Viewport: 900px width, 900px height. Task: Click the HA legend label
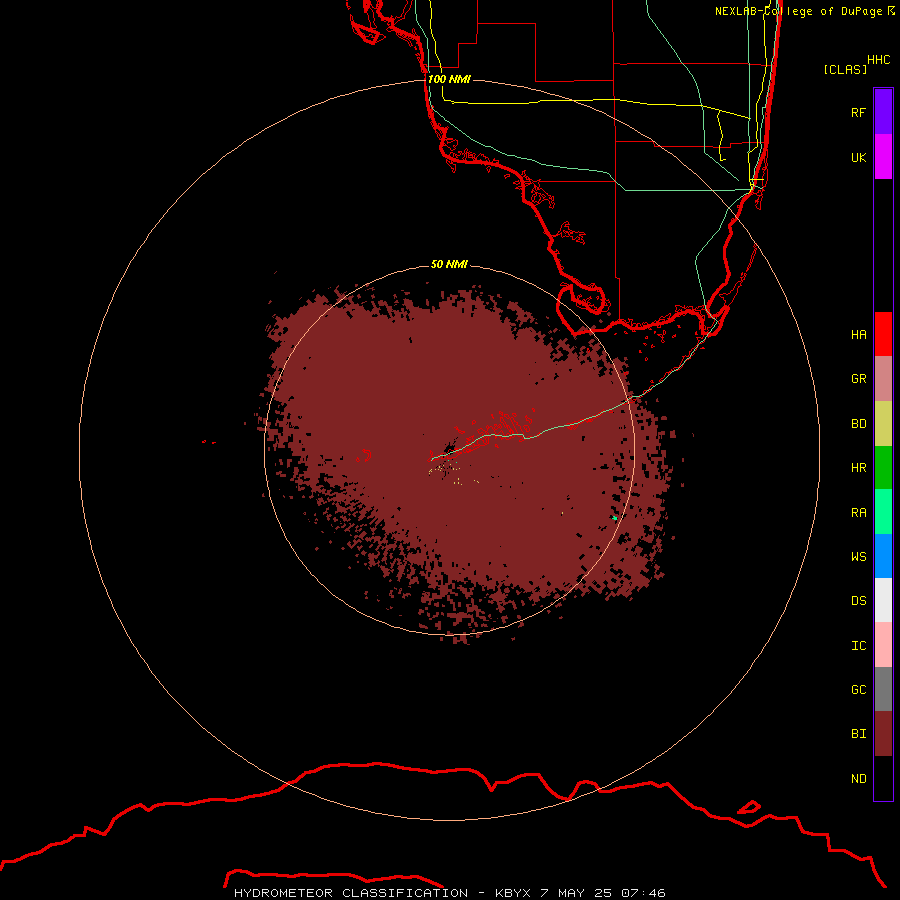(858, 334)
